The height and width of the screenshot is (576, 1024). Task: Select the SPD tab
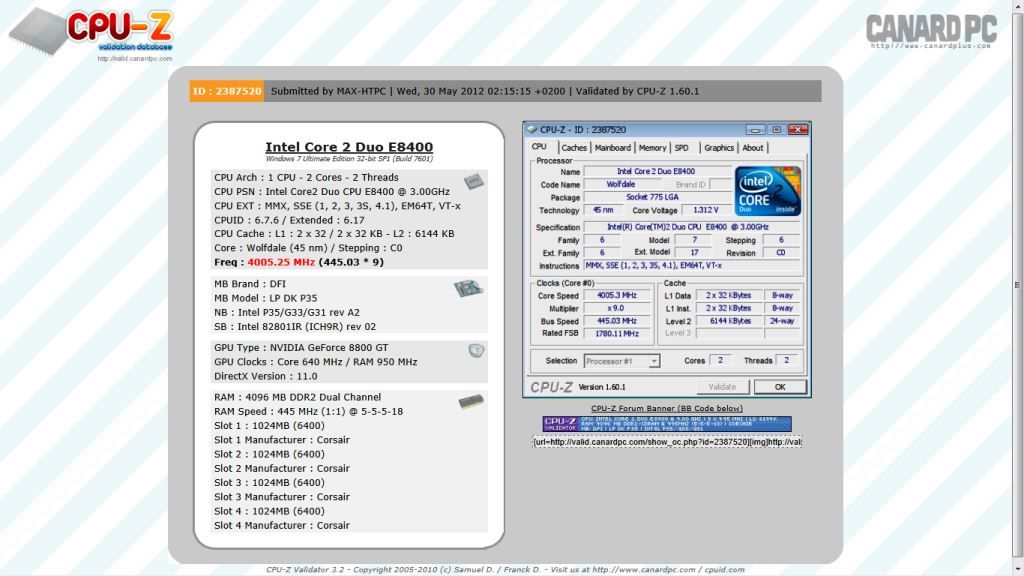681,148
